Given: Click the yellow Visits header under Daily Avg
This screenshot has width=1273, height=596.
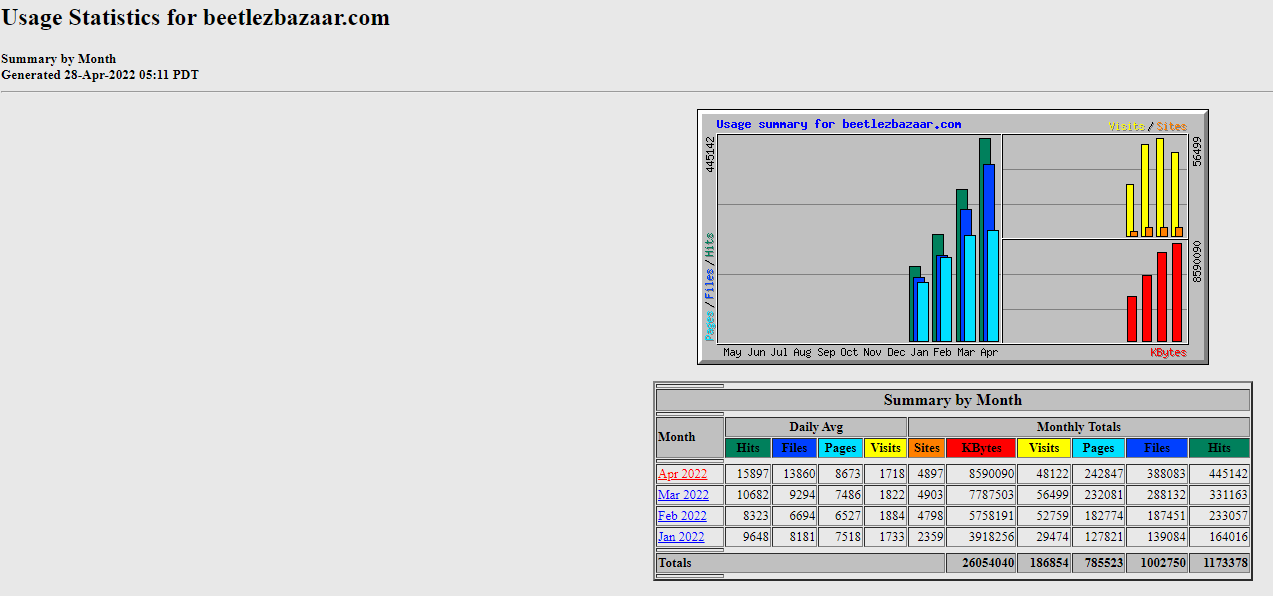Looking at the screenshot, I should click(885, 448).
